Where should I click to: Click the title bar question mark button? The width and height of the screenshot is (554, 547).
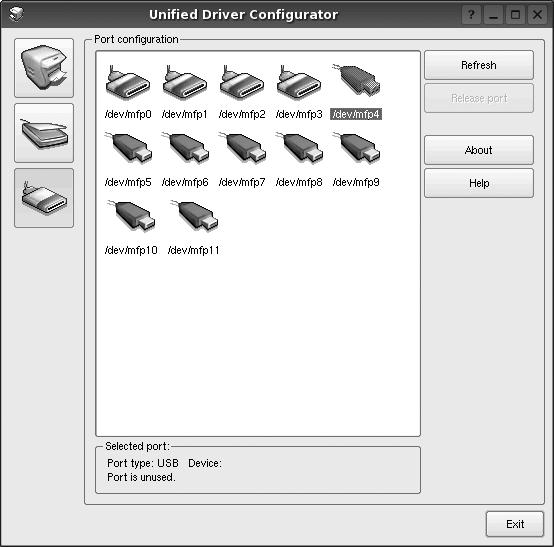point(471,15)
